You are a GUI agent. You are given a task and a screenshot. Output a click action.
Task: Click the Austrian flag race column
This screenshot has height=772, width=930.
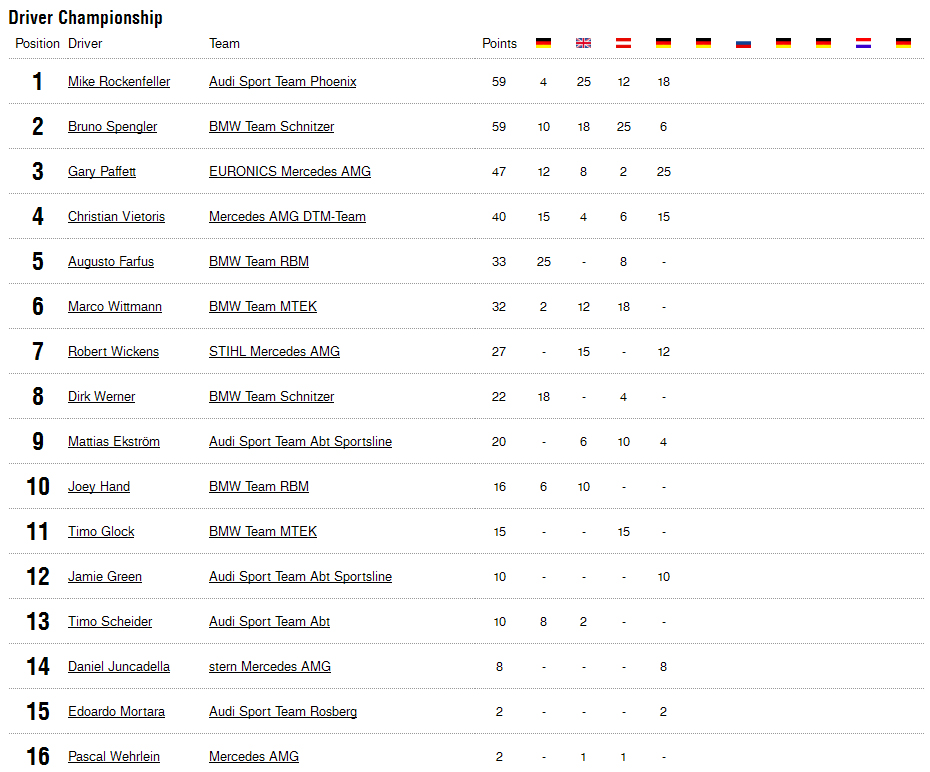pyautogui.click(x=624, y=43)
